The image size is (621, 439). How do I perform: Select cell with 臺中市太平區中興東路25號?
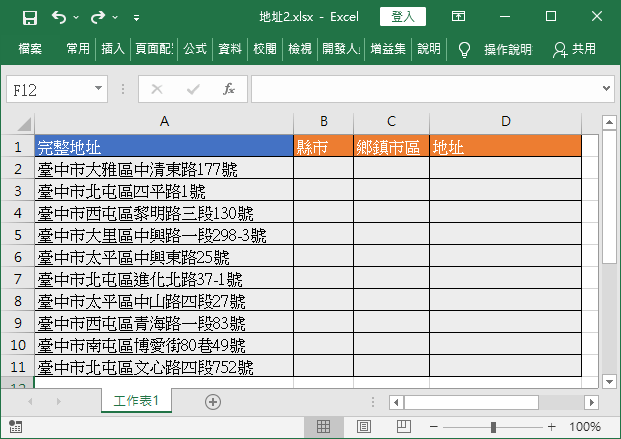(x=164, y=257)
